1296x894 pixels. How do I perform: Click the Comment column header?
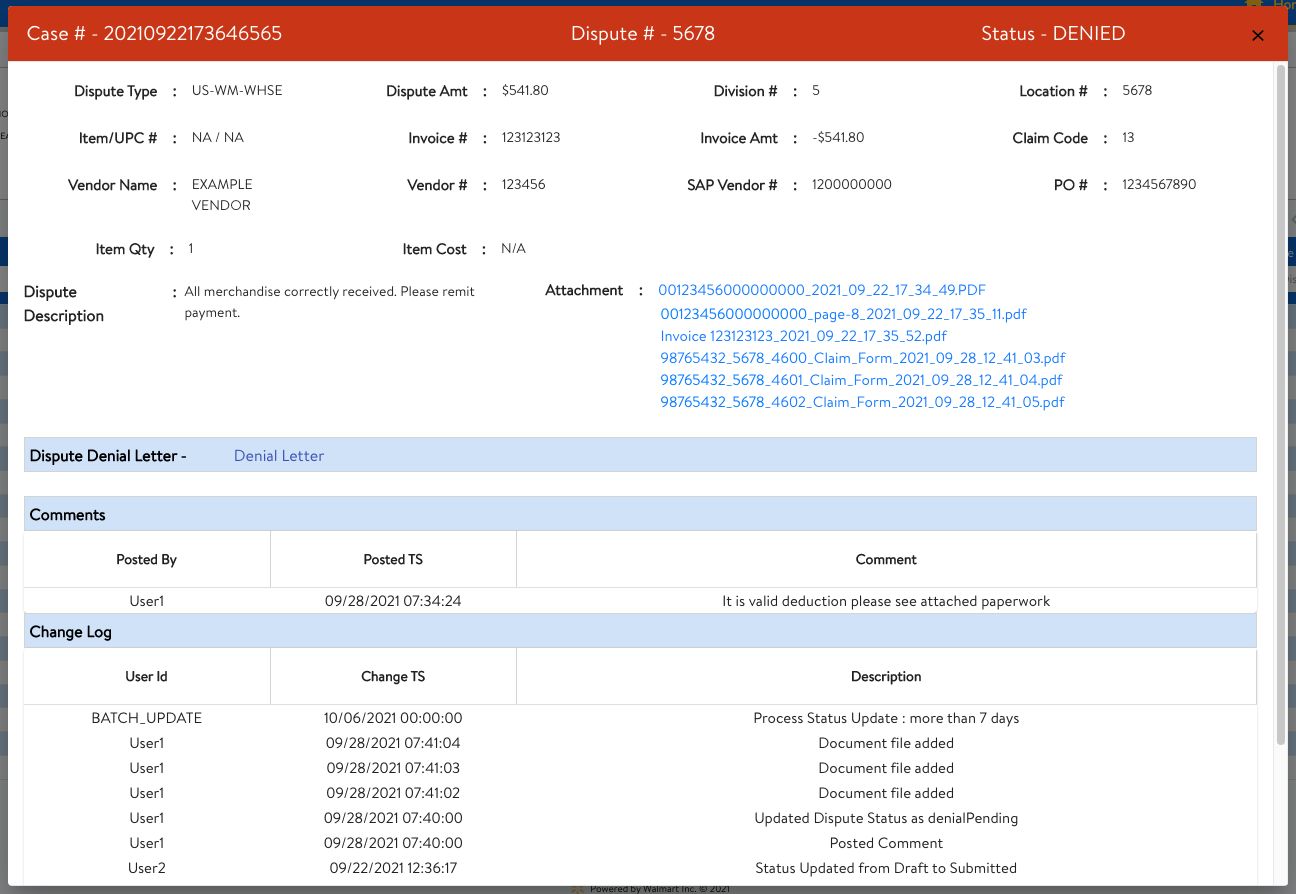[886, 559]
